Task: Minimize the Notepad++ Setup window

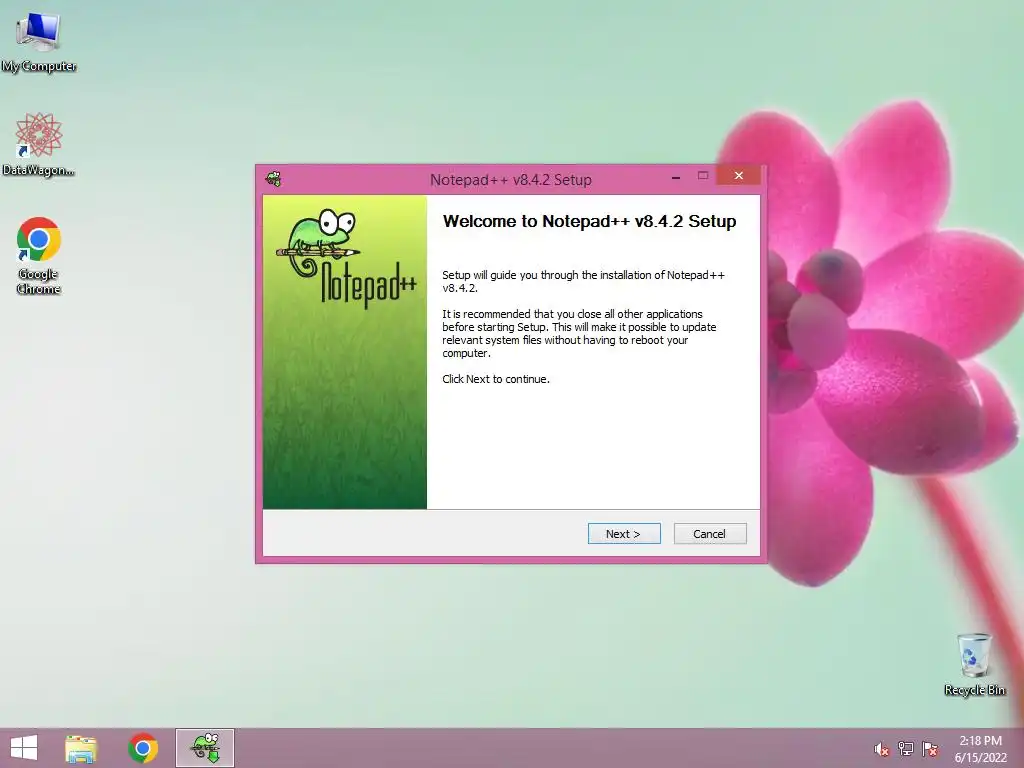Action: coord(676,176)
